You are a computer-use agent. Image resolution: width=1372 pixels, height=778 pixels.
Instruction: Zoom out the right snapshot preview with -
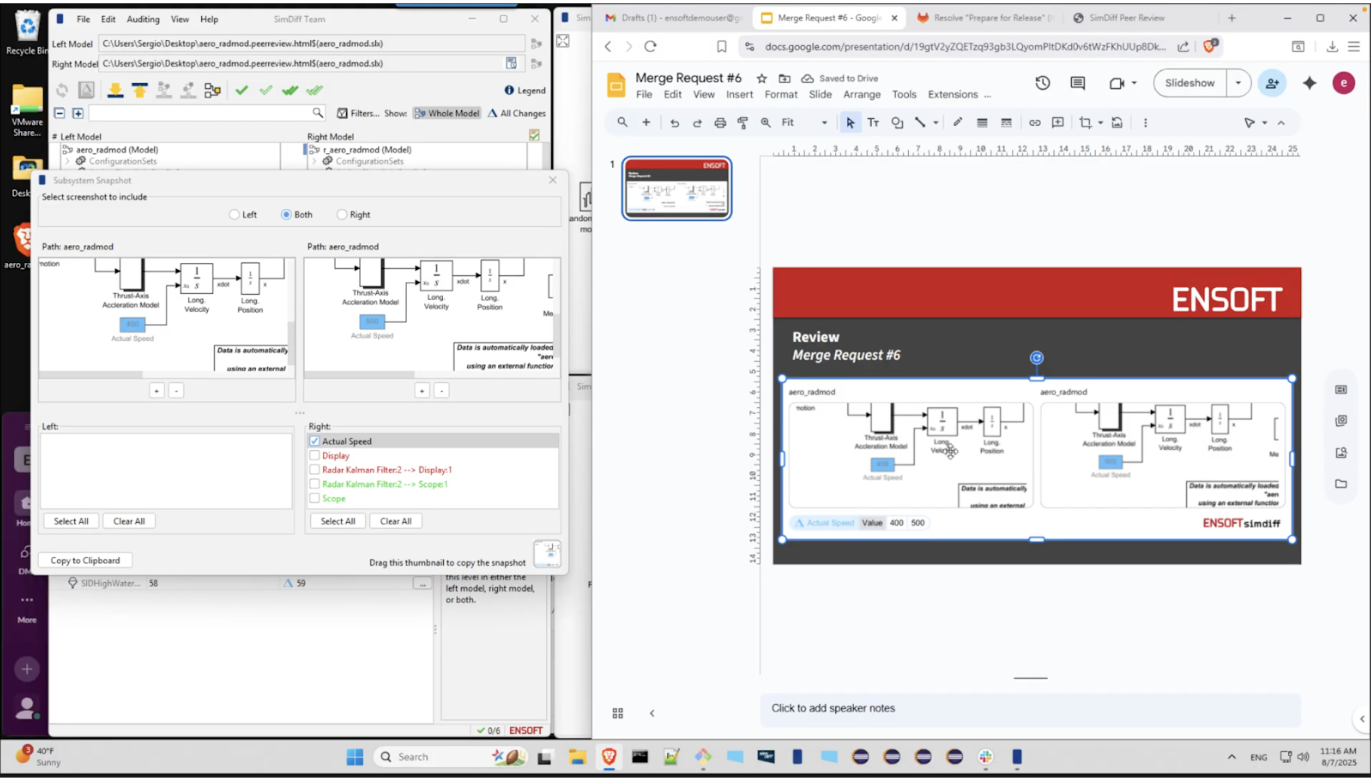tap(441, 391)
